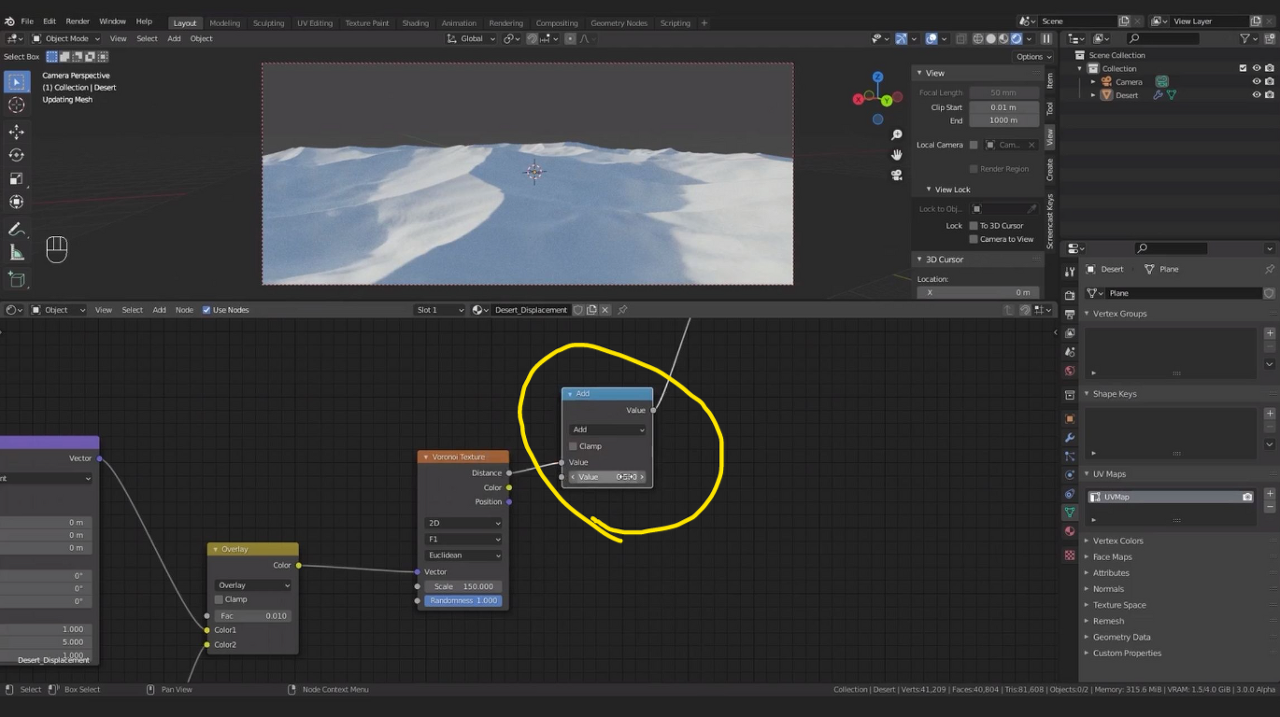This screenshot has width=1280, height=717.
Task: Expand the Geometry Data panel
Action: coord(1121,637)
